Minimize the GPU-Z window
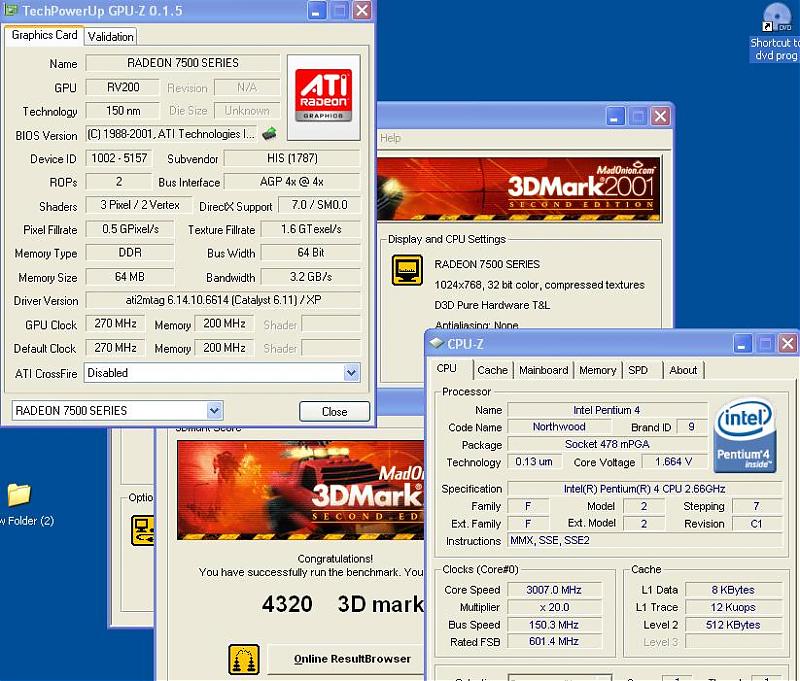This screenshot has height=681, width=800. (x=316, y=10)
